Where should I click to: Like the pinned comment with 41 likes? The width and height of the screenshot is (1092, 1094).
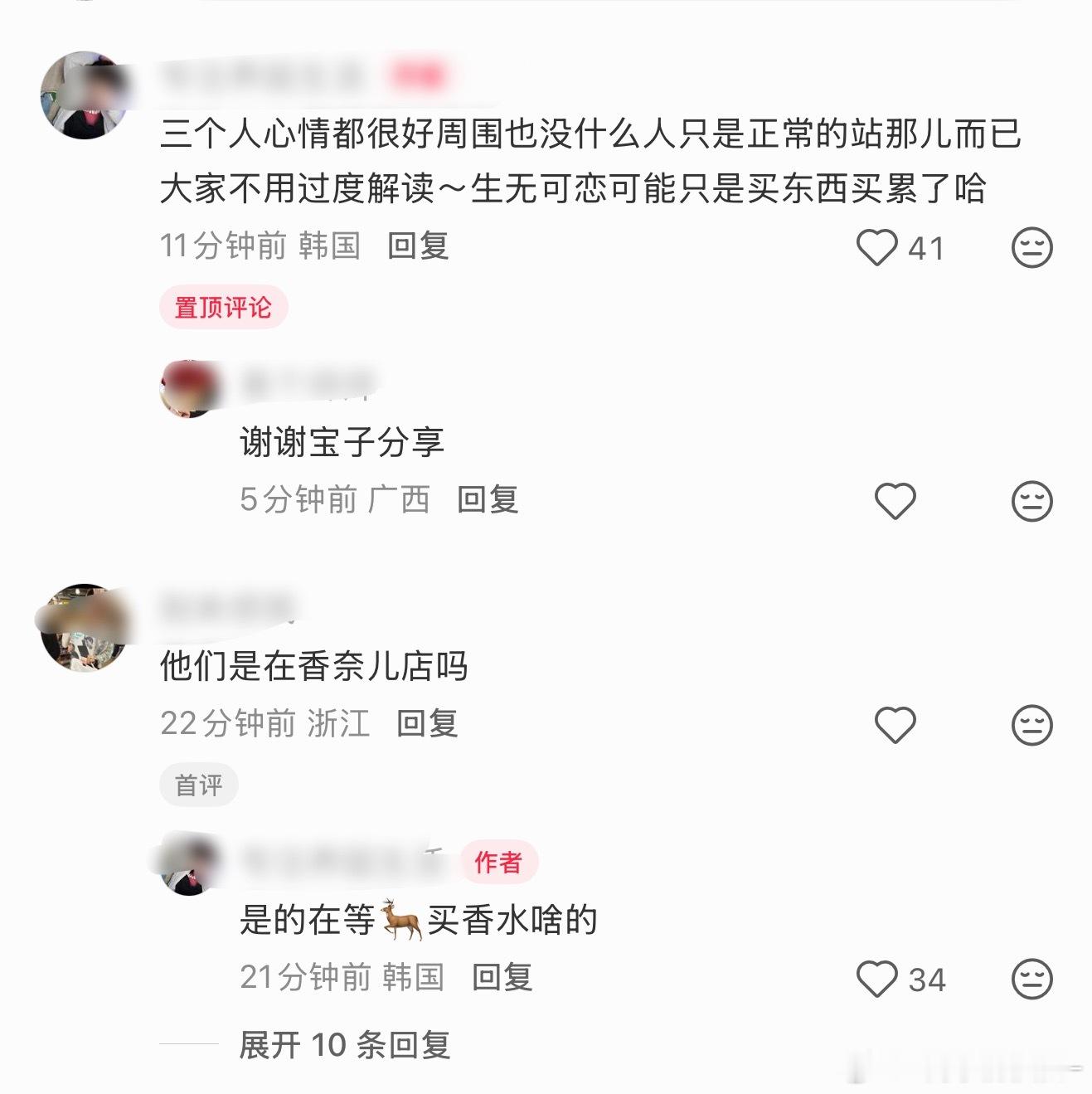(x=876, y=248)
